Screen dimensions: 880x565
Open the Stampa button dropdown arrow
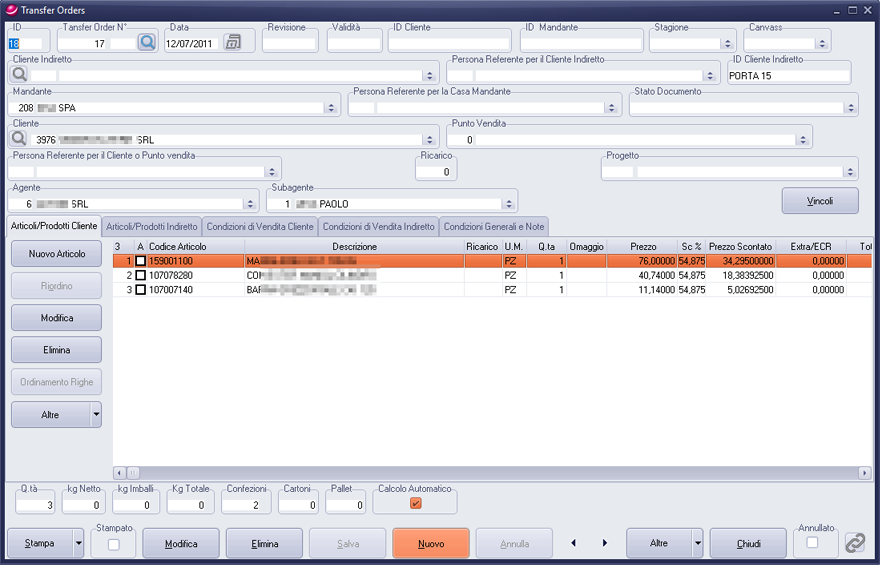click(x=78, y=543)
